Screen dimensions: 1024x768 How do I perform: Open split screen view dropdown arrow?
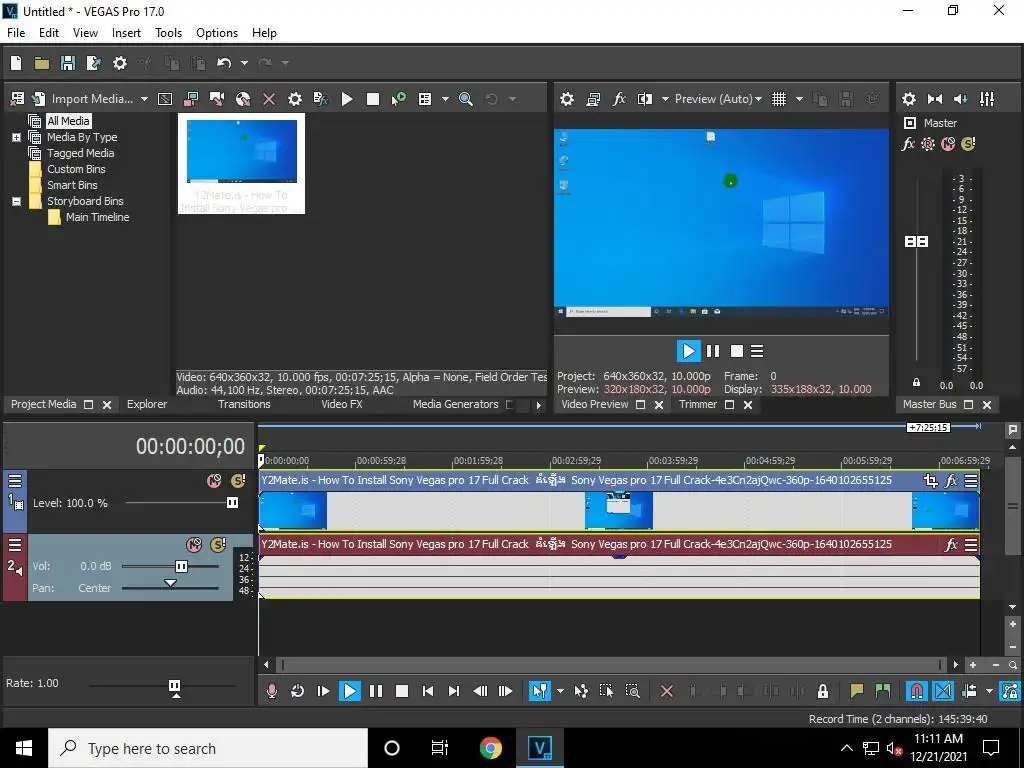[x=665, y=99]
